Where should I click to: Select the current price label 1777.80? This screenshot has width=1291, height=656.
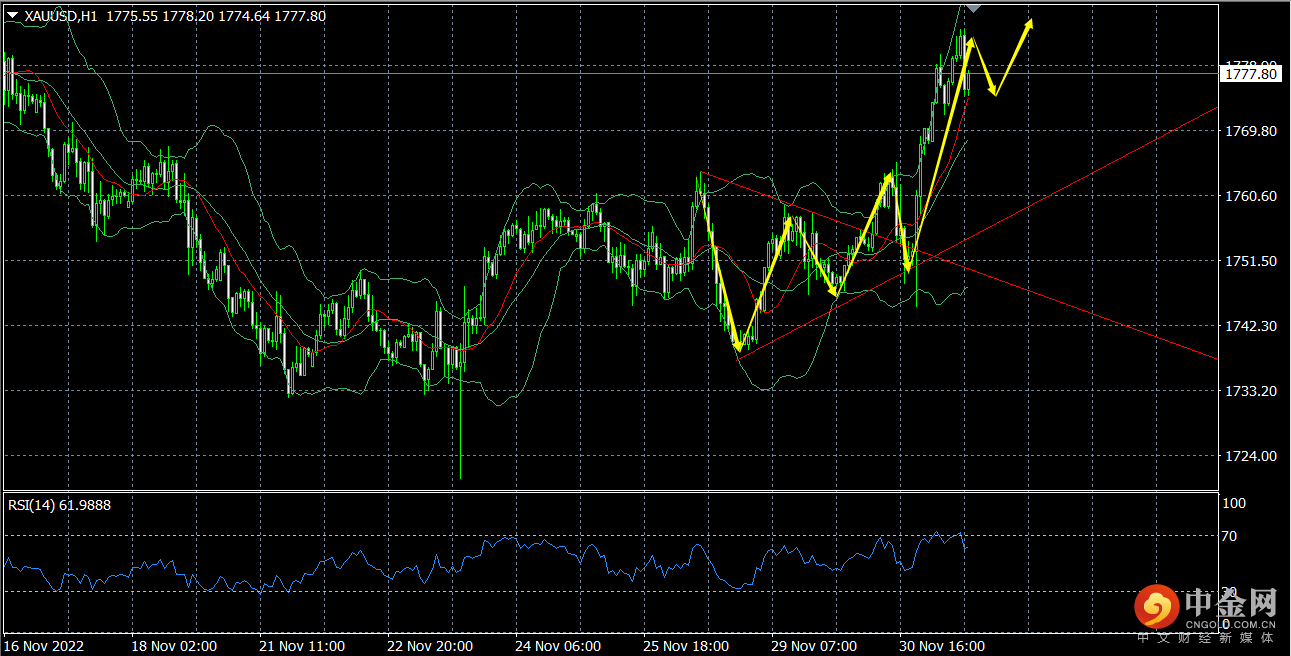tap(1250, 74)
